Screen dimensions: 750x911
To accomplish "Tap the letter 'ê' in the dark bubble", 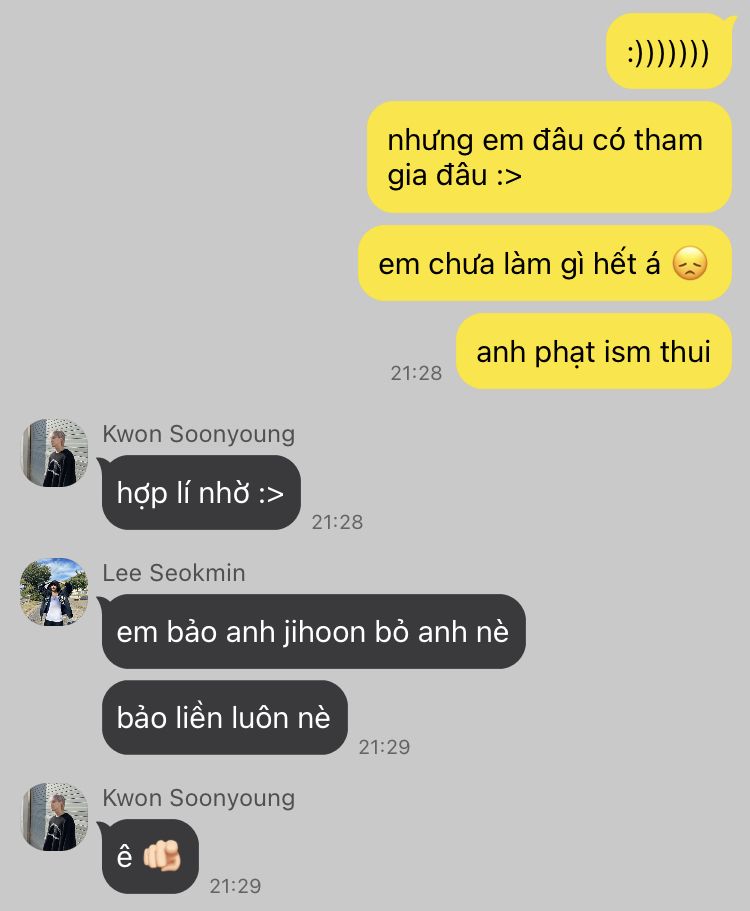I will click(x=125, y=856).
